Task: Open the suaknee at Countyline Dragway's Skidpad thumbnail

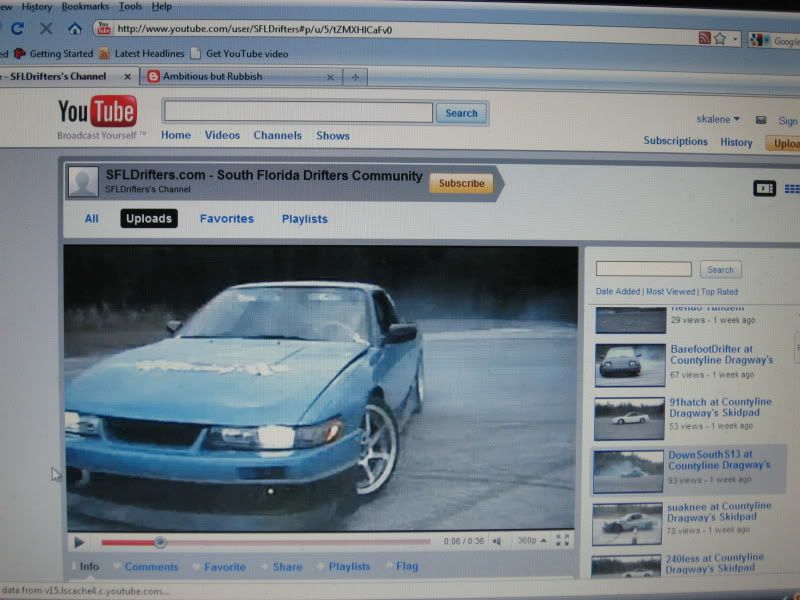Action: pos(627,524)
